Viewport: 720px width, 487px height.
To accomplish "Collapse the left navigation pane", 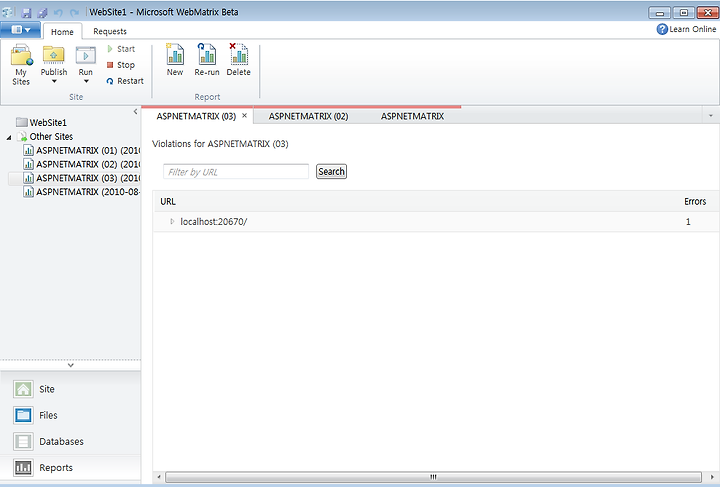I will [135, 112].
